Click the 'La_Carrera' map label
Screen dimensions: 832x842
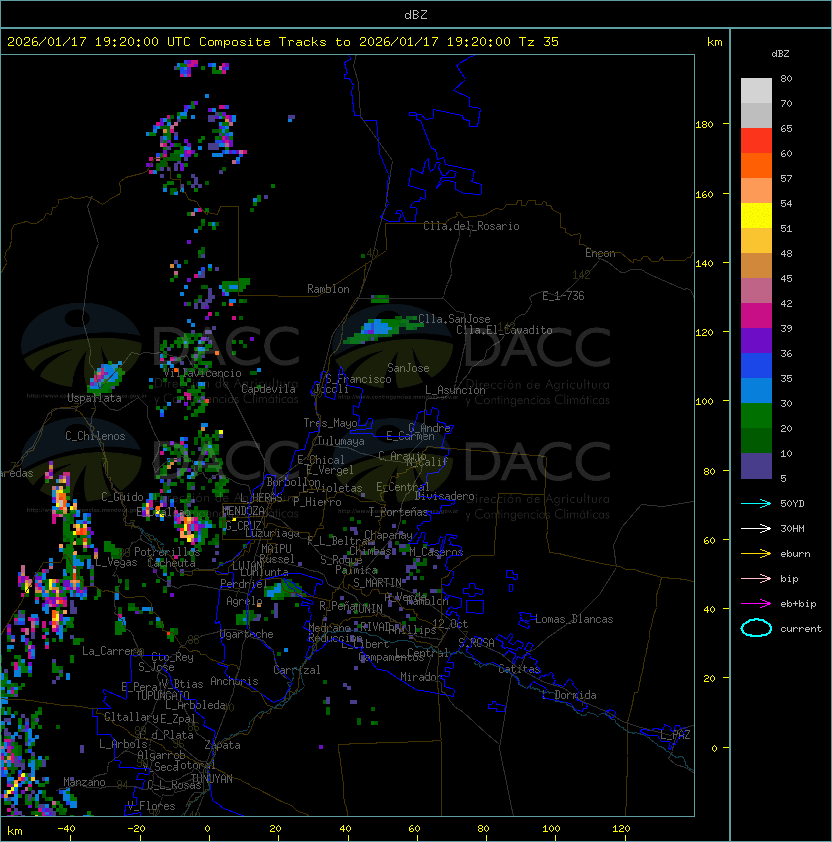click(113, 651)
